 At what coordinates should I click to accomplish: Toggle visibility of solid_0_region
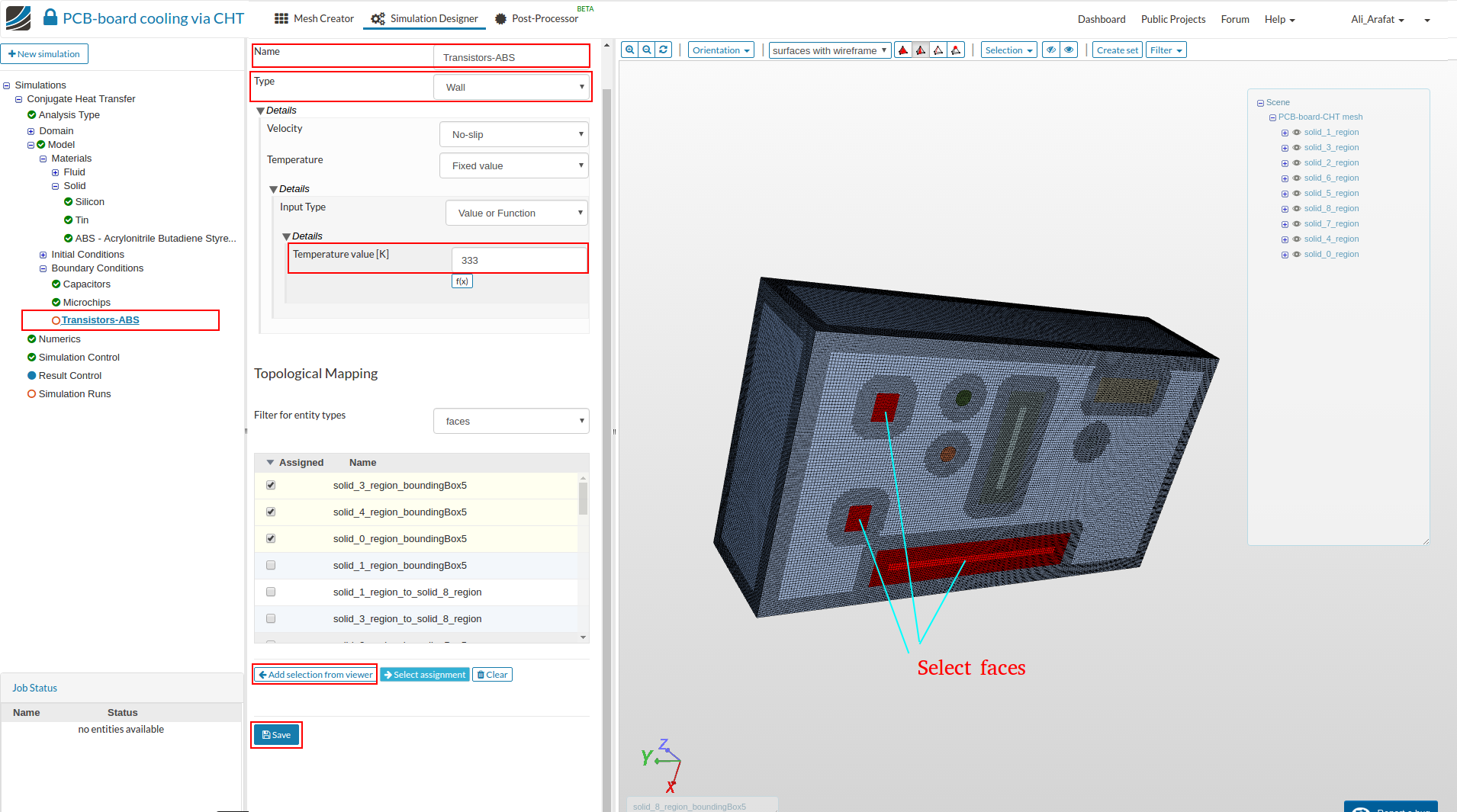(x=1297, y=255)
